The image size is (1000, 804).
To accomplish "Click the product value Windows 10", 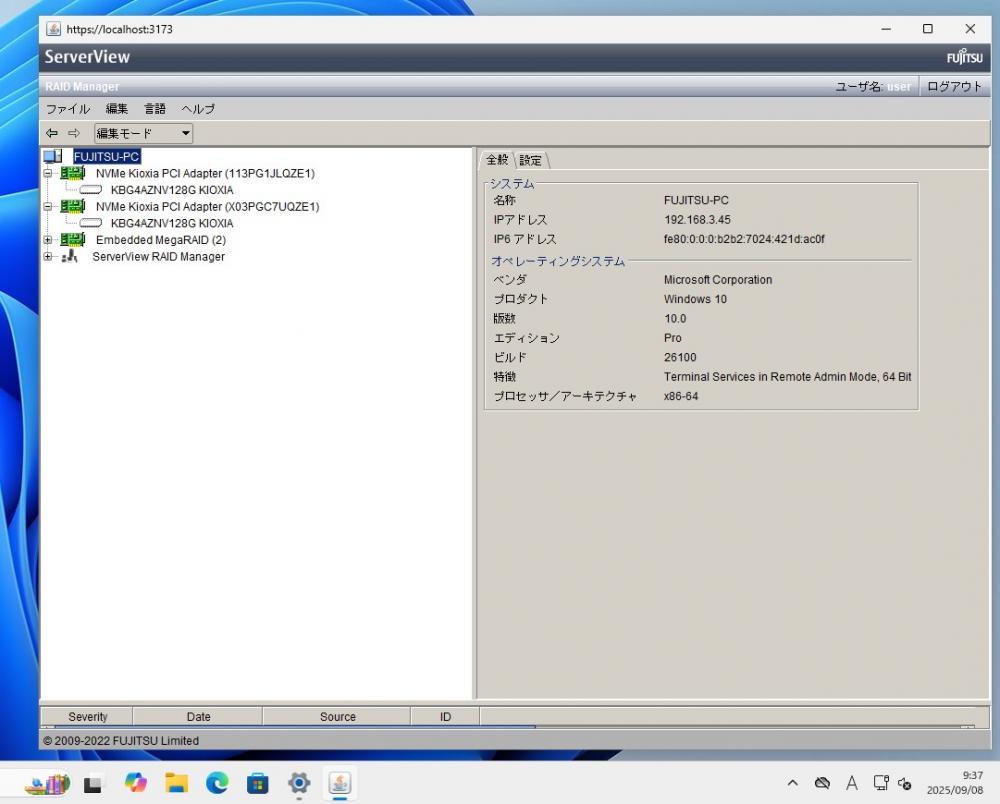I will coord(695,299).
